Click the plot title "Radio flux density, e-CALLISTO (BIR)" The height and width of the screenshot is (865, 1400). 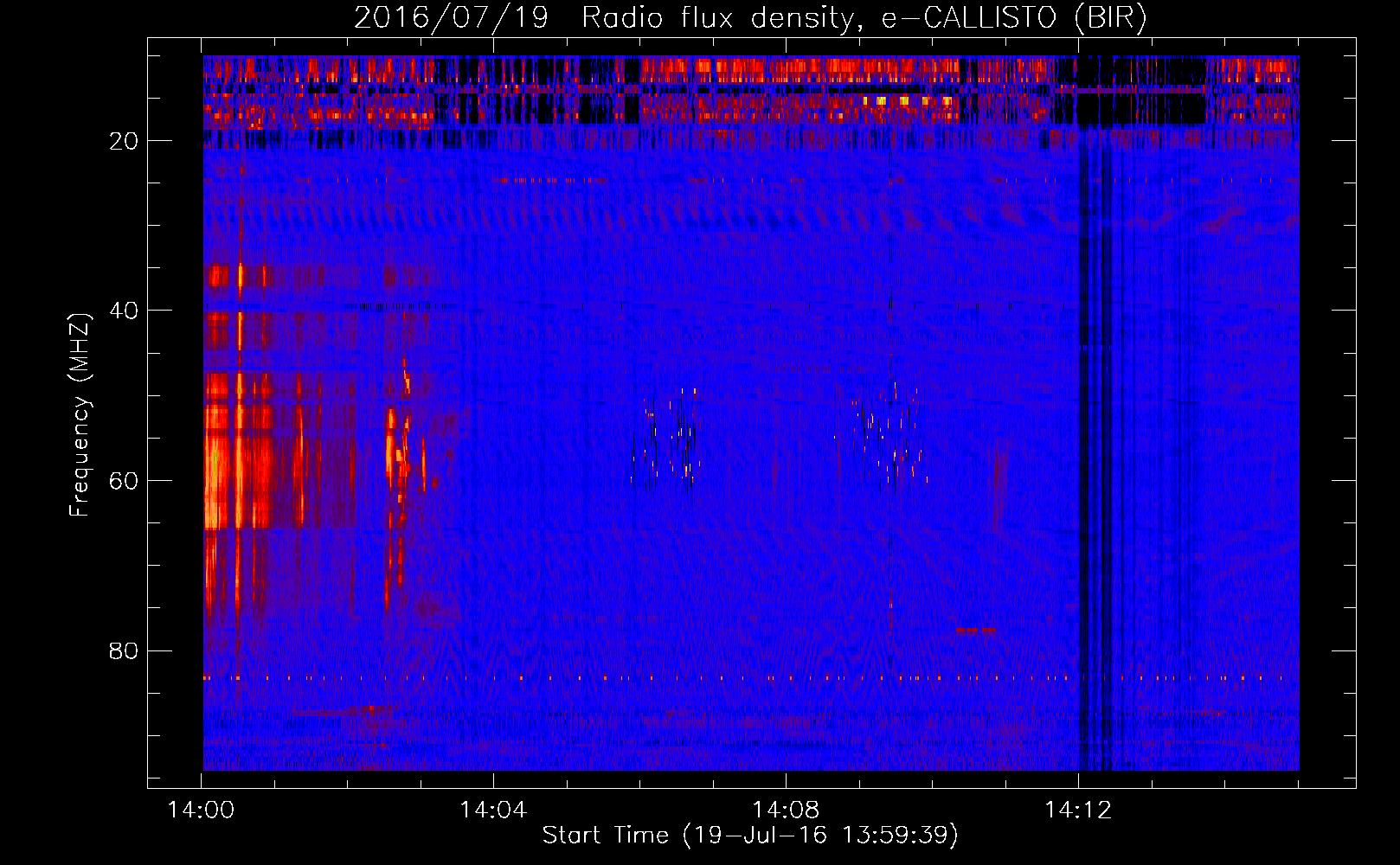pyautogui.click(x=864, y=18)
